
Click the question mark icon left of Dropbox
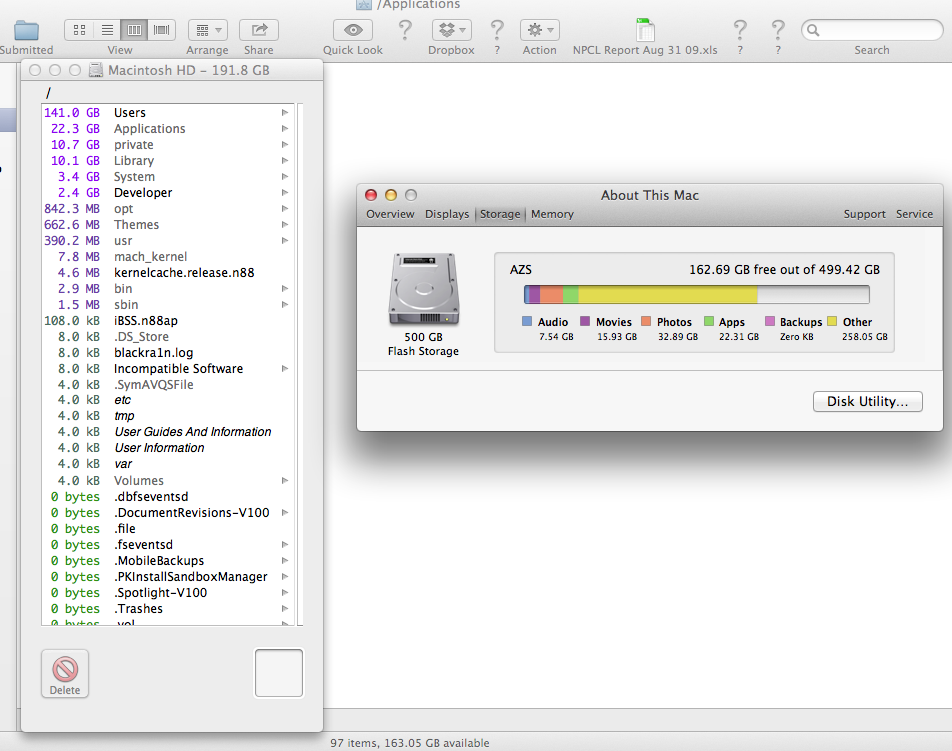(405, 30)
